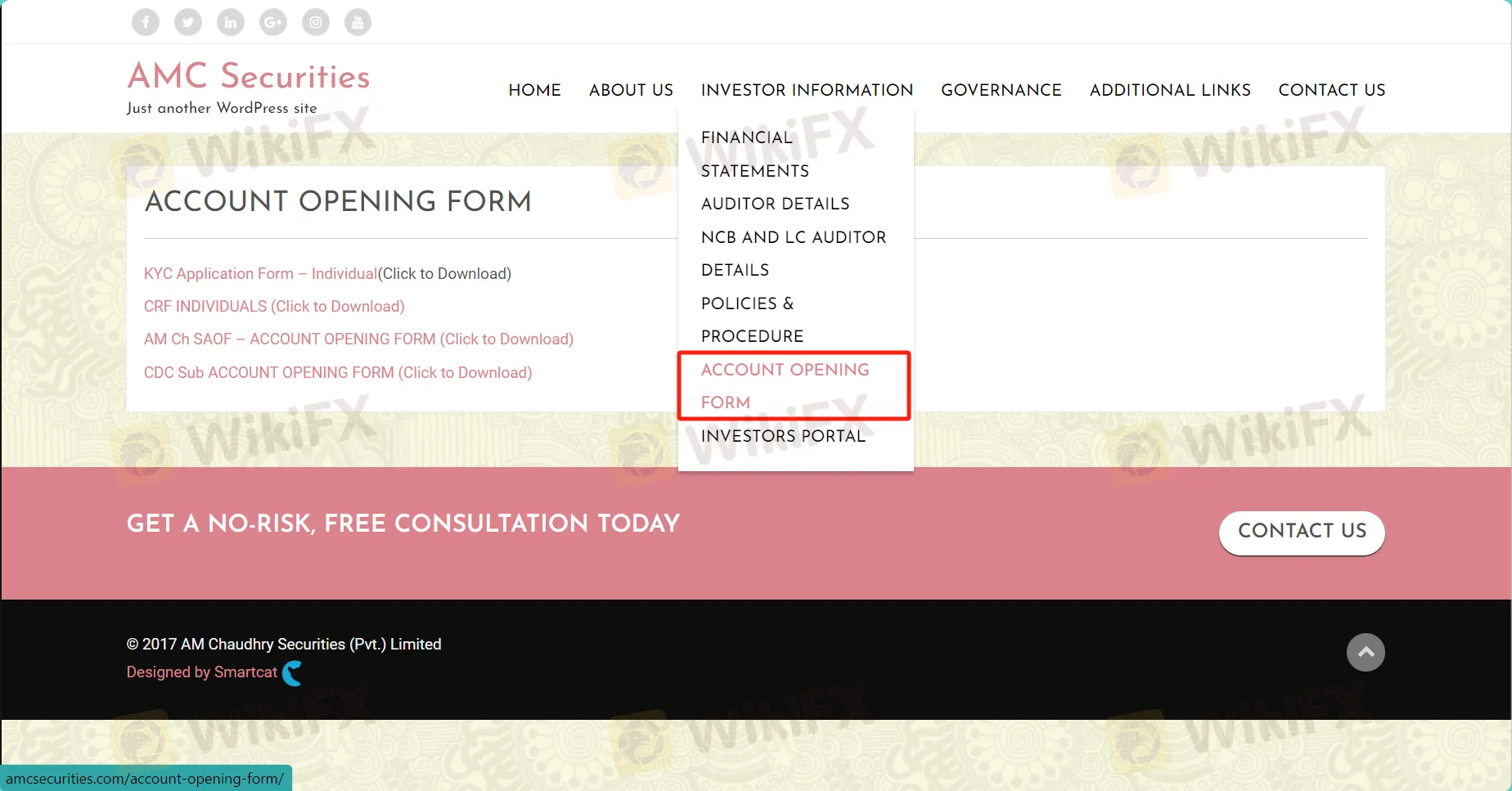Open the YouTube social icon
Viewport: 1512px width, 791px height.
[358, 22]
